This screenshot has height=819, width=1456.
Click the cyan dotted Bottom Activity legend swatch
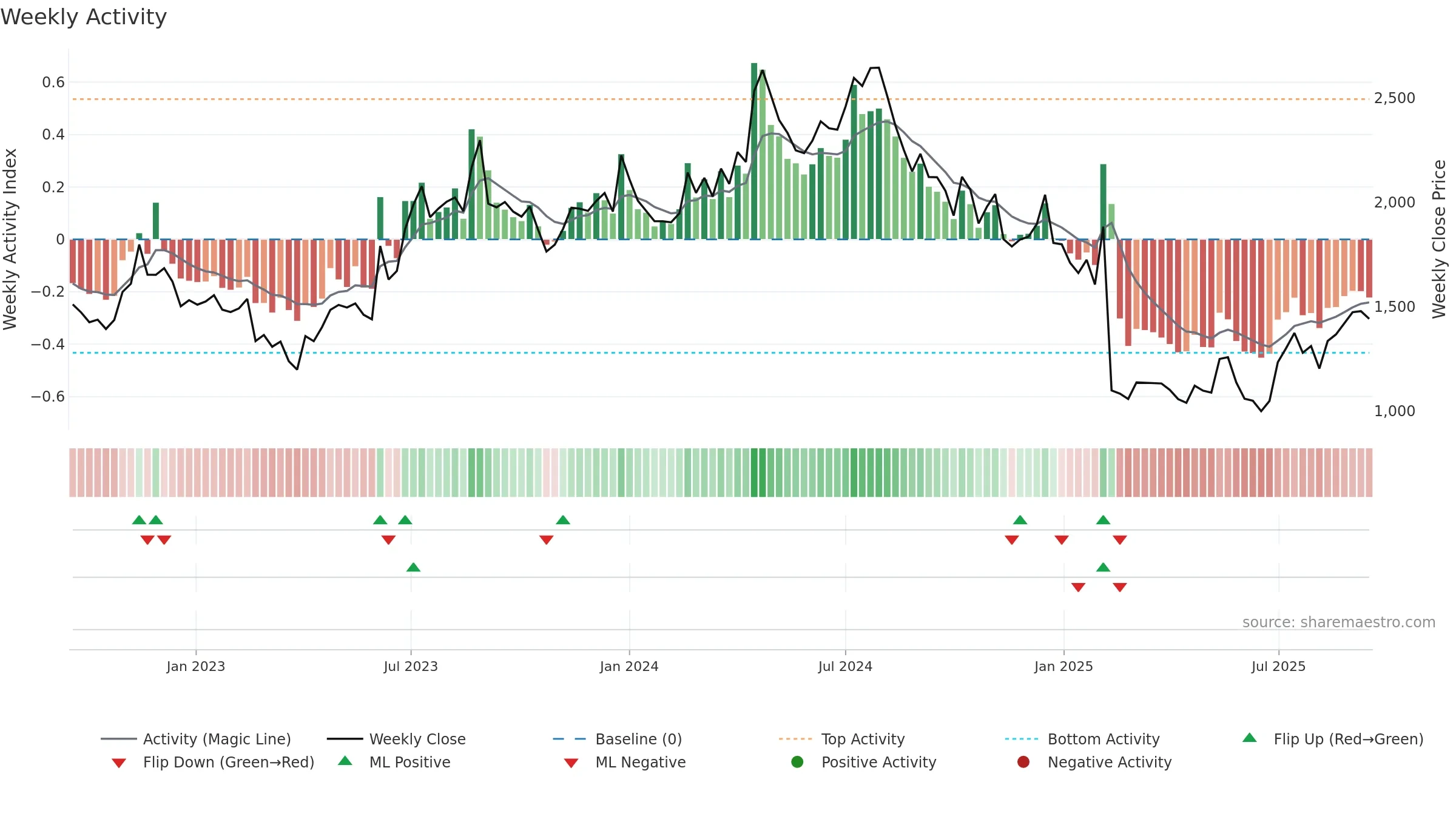tap(1022, 739)
